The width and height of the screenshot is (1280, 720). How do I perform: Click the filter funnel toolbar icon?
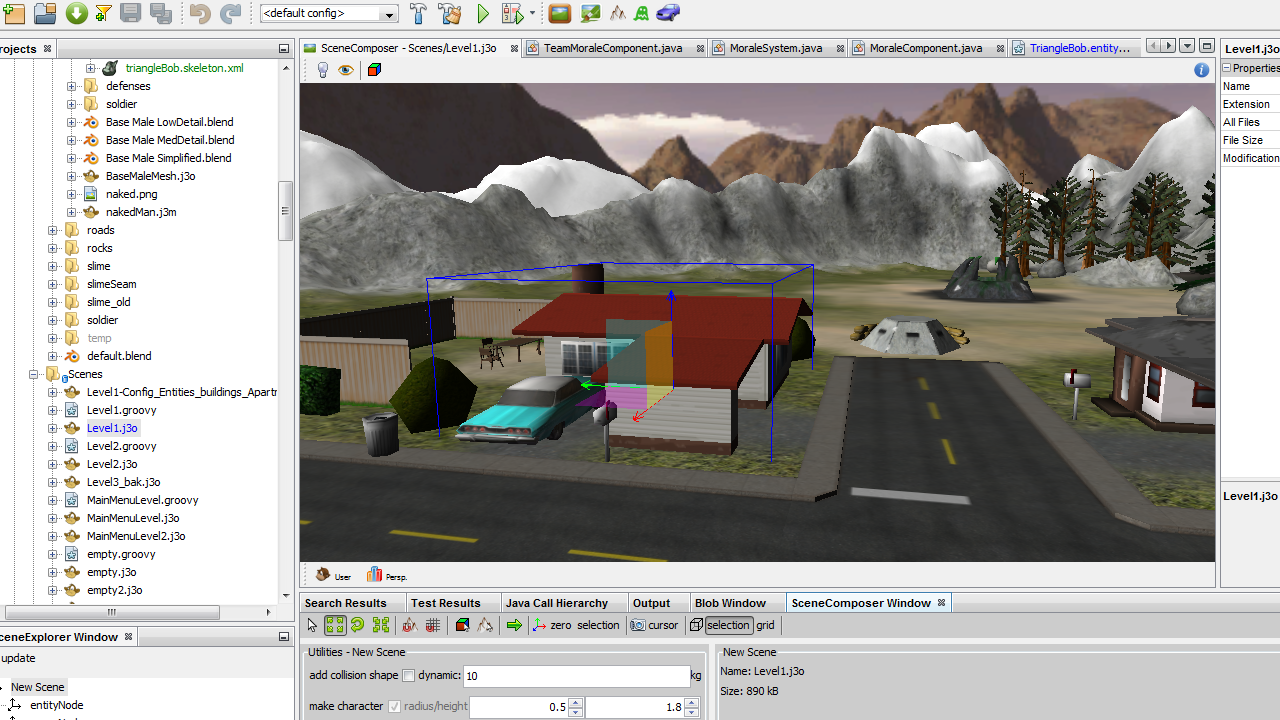(103, 14)
